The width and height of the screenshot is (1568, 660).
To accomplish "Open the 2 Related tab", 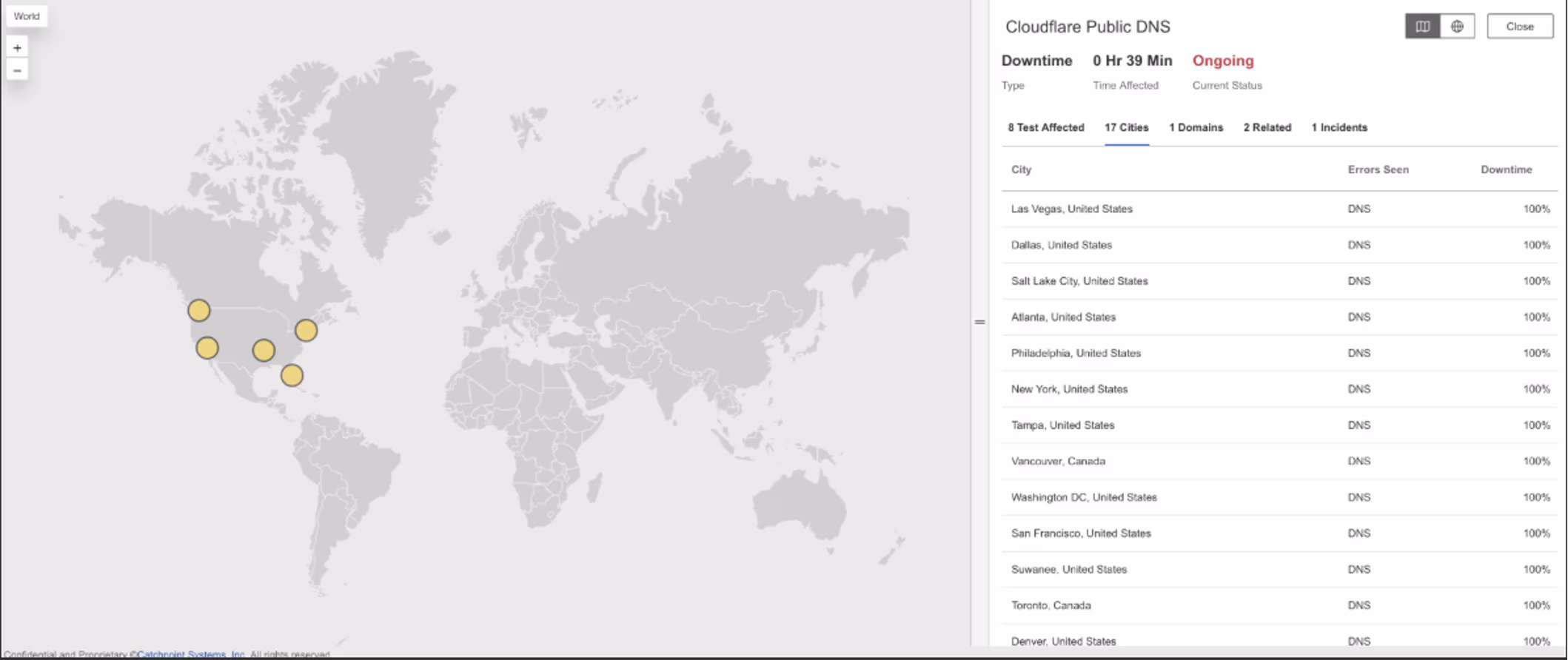I will pyautogui.click(x=1267, y=127).
